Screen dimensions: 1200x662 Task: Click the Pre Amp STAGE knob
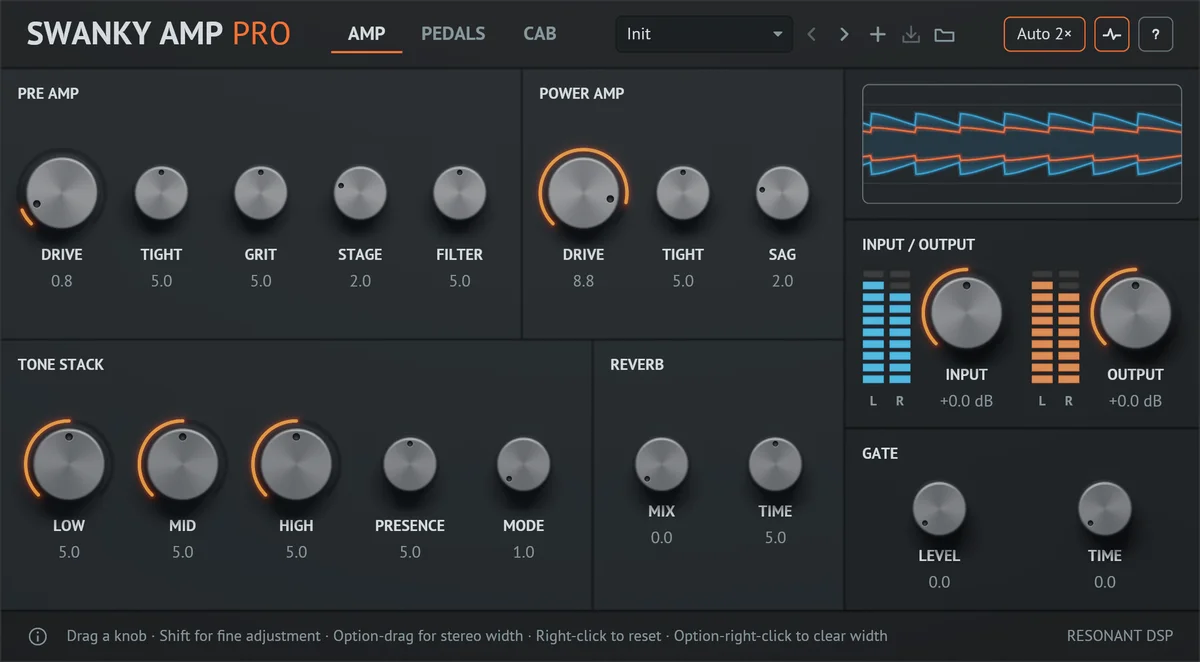pos(360,193)
